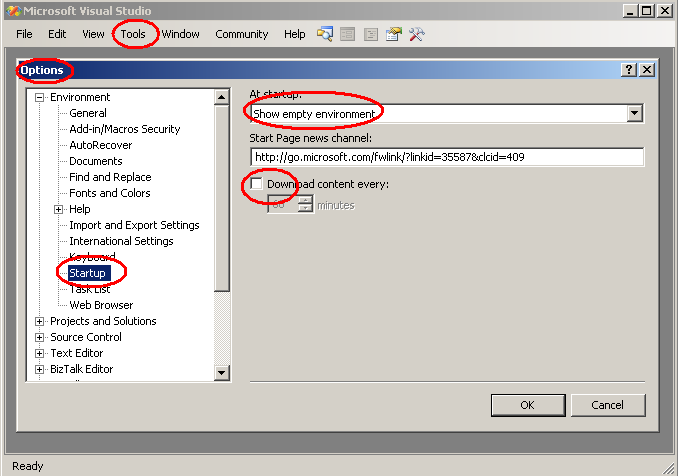Click the tree scrollbar up arrow
This screenshot has height=476, width=678.
click(x=221, y=97)
